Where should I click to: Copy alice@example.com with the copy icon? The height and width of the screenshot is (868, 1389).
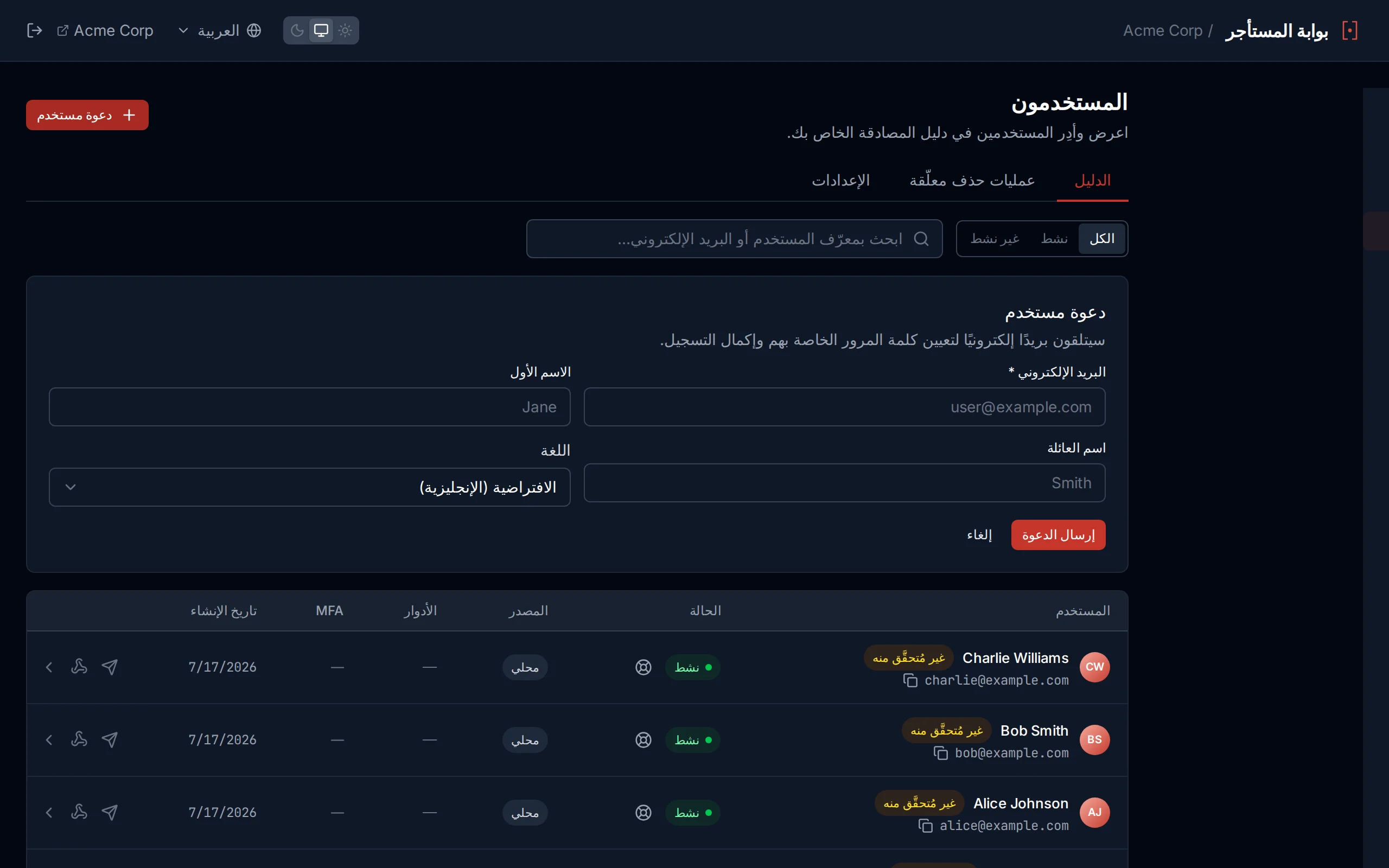pyautogui.click(x=925, y=826)
